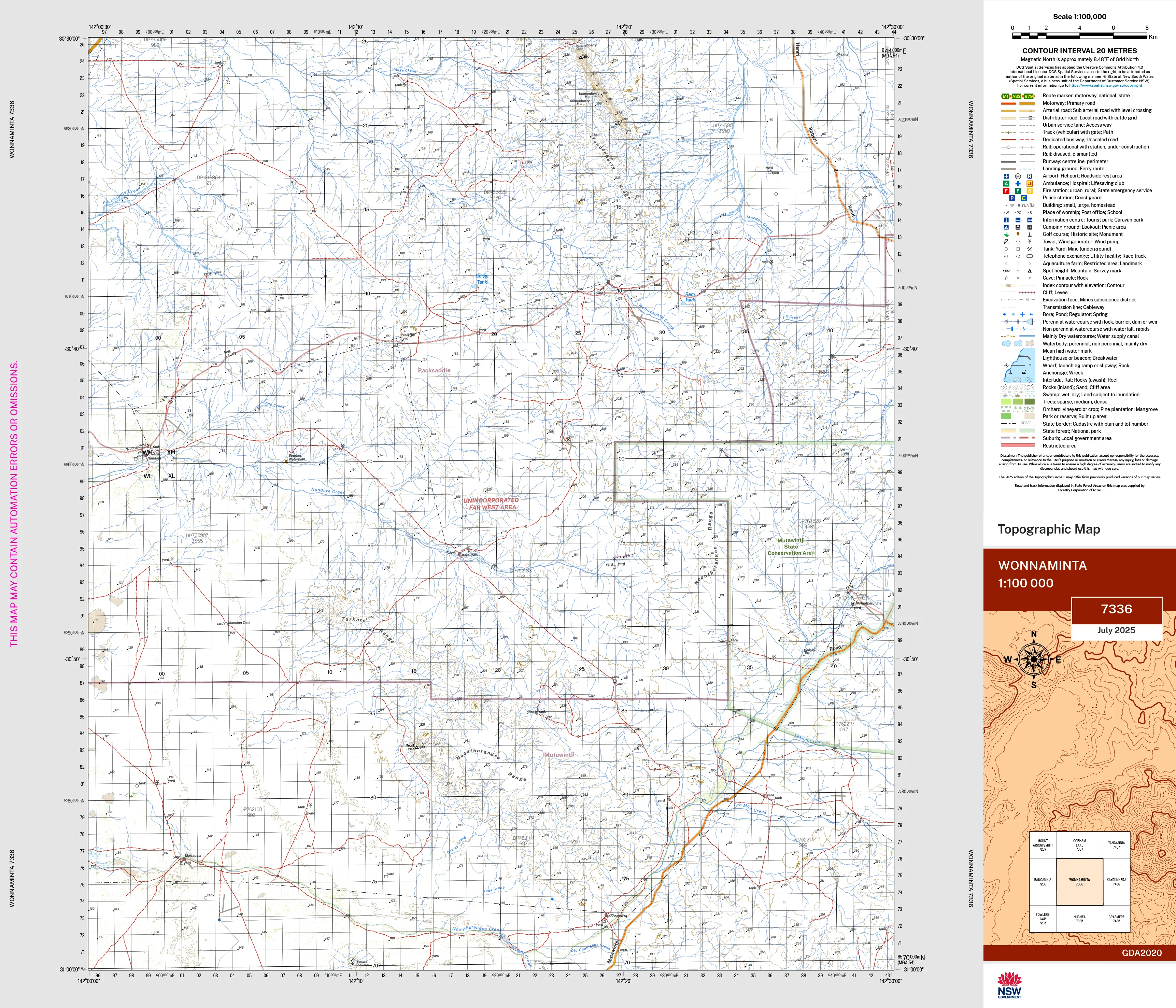Image resolution: width=1176 pixels, height=1008 pixels.
Task: Click the yellow State emergency service icon
Action: 1030,191
